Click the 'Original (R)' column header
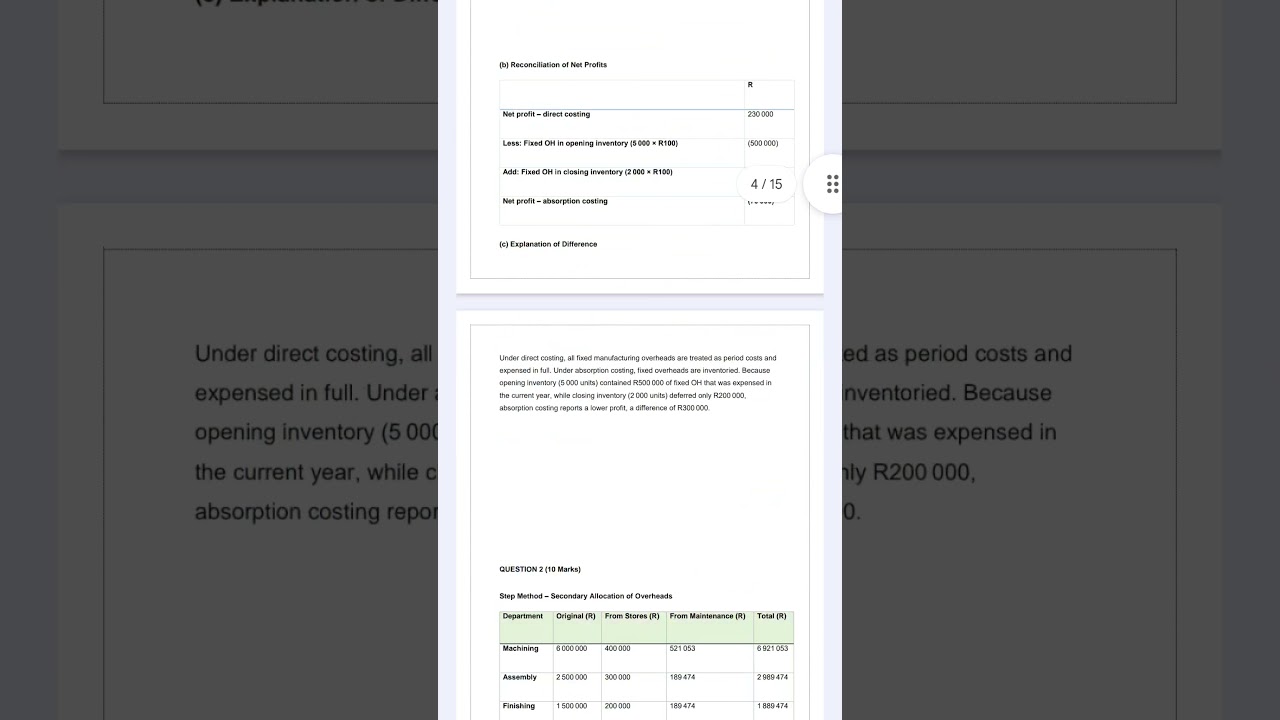1280x720 pixels. click(576, 616)
